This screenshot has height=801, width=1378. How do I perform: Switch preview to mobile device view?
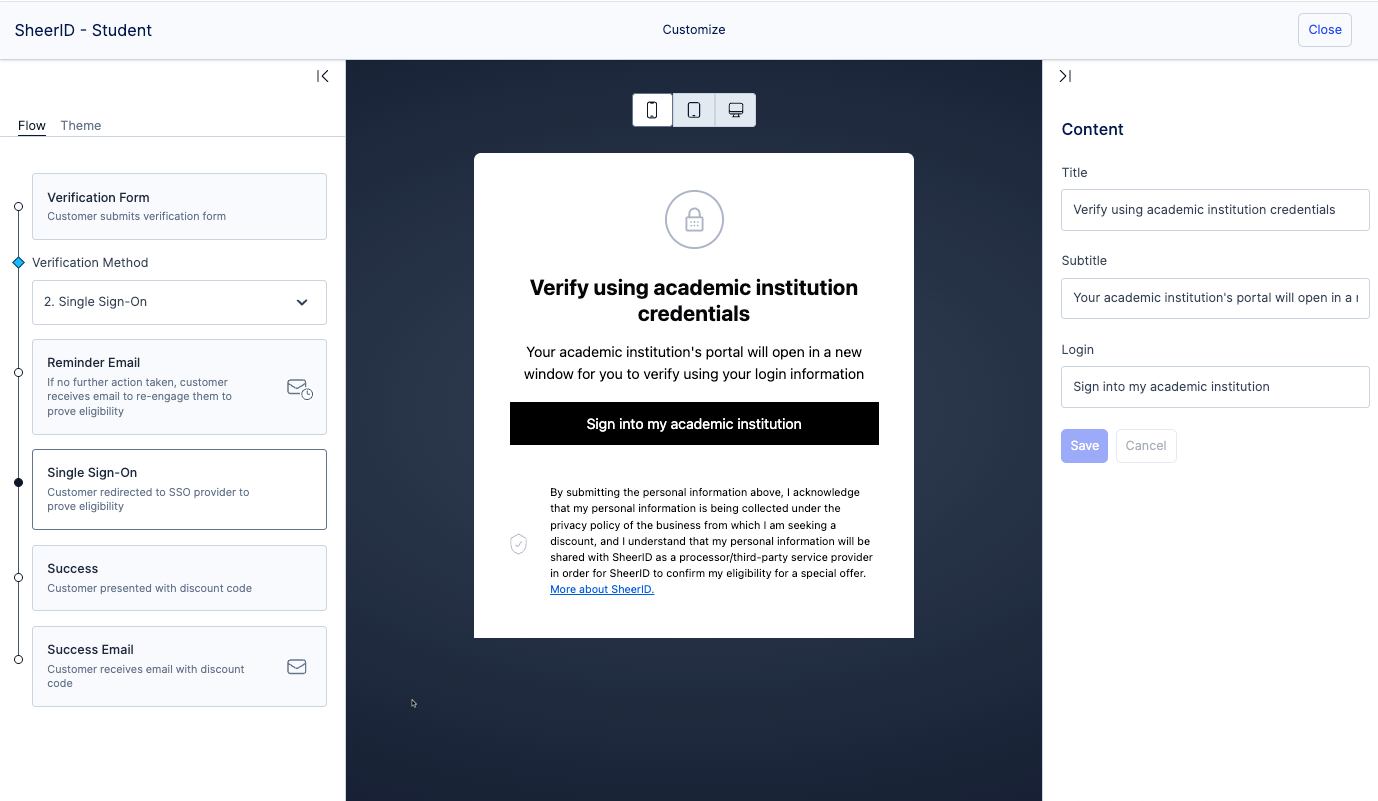pos(652,110)
